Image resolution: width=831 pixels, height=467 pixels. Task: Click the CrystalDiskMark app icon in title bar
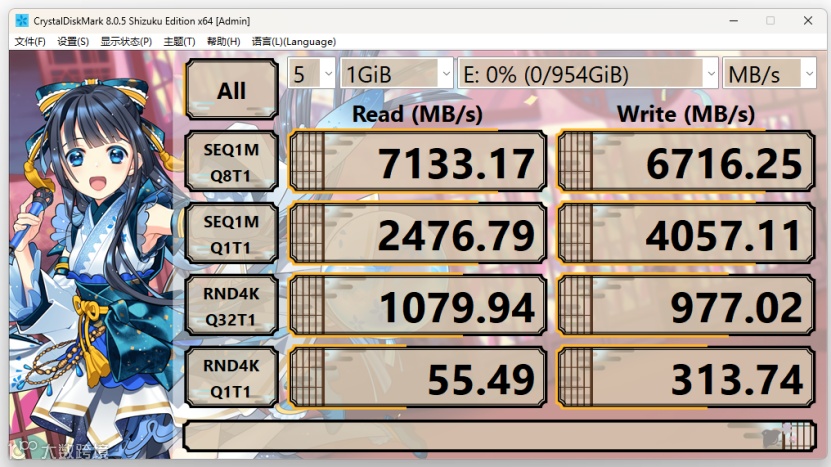[x=22, y=21]
